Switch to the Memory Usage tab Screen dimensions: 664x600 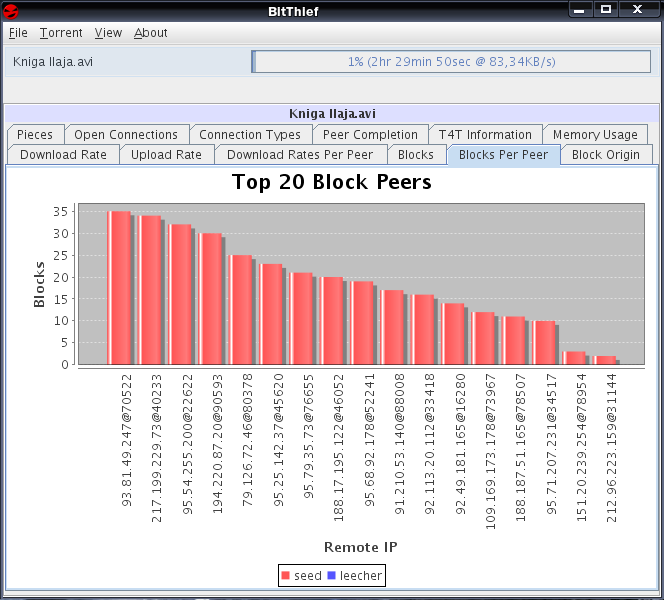595,135
